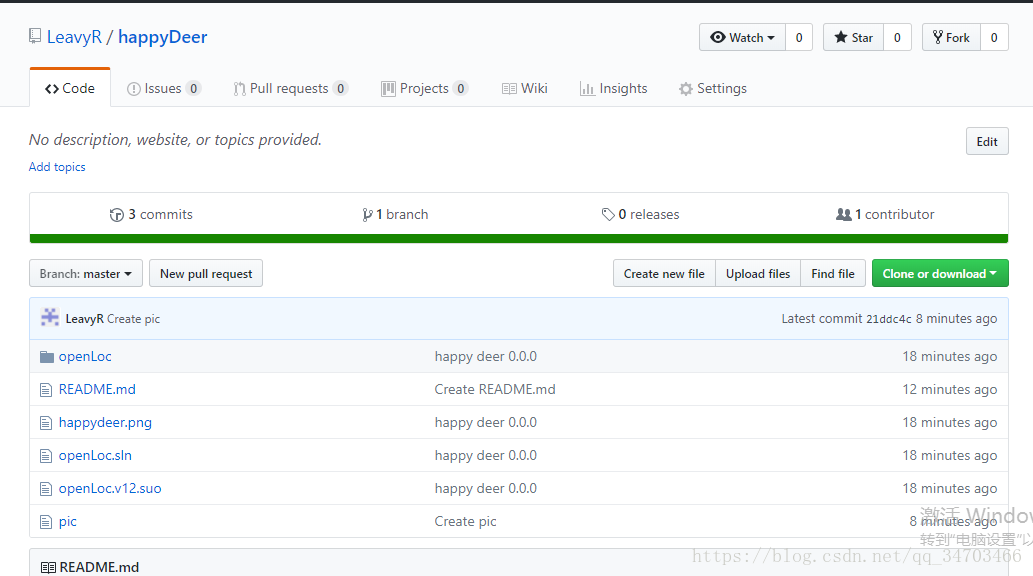Click the latest commit hash 21ddc4c

coord(889,319)
